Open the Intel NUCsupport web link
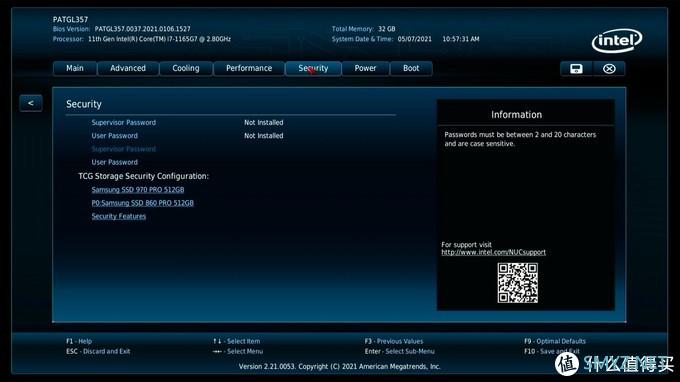The height and width of the screenshot is (382, 680). [494, 252]
